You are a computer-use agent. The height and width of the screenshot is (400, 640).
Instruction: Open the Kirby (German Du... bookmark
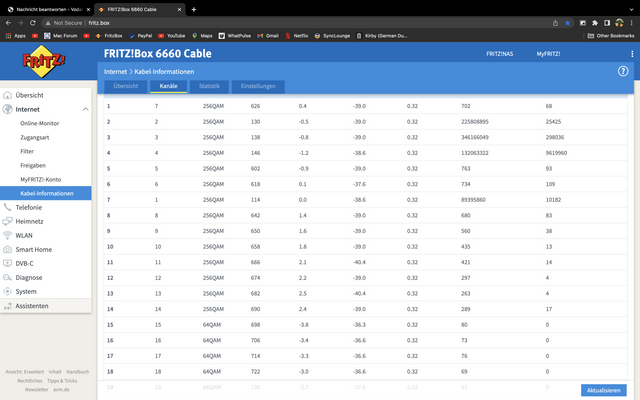pos(382,36)
